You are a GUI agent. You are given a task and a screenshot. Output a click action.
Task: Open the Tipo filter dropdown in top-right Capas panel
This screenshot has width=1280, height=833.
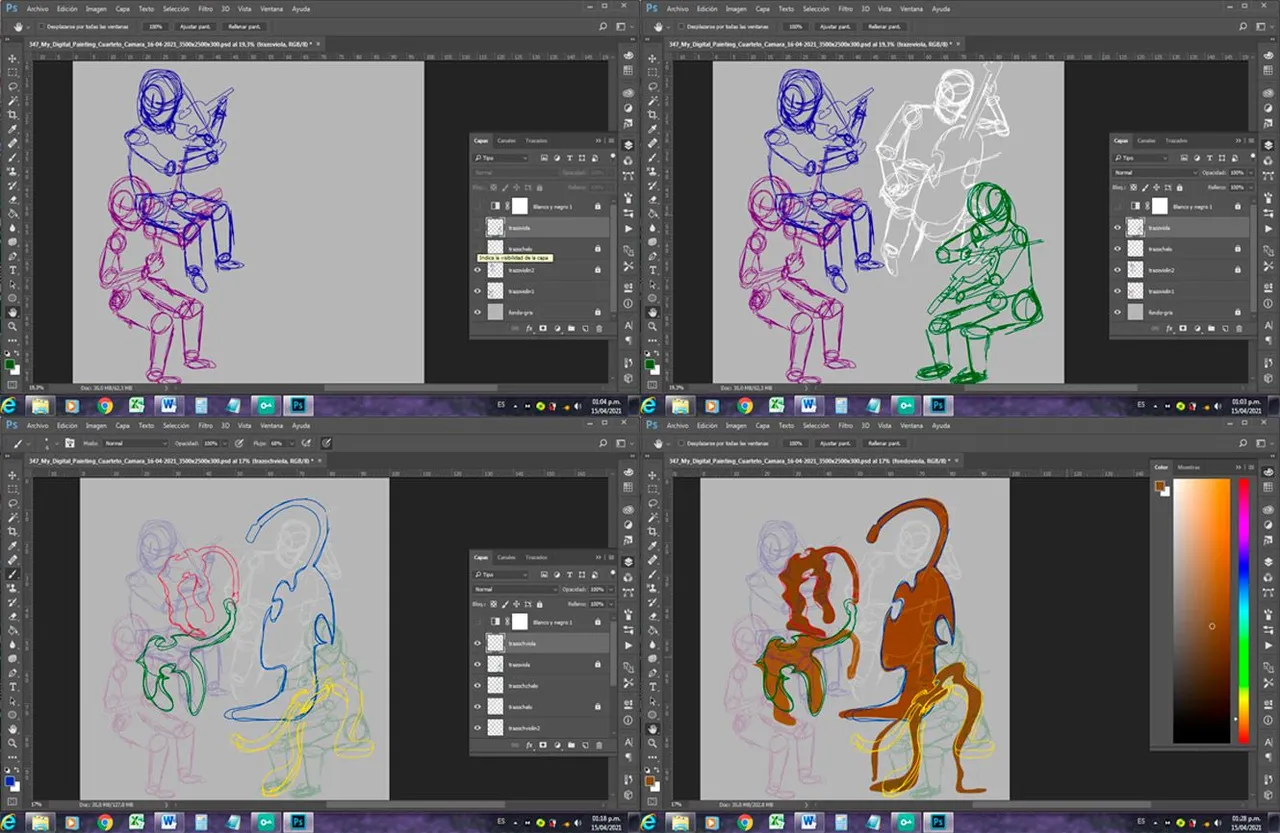click(1141, 158)
